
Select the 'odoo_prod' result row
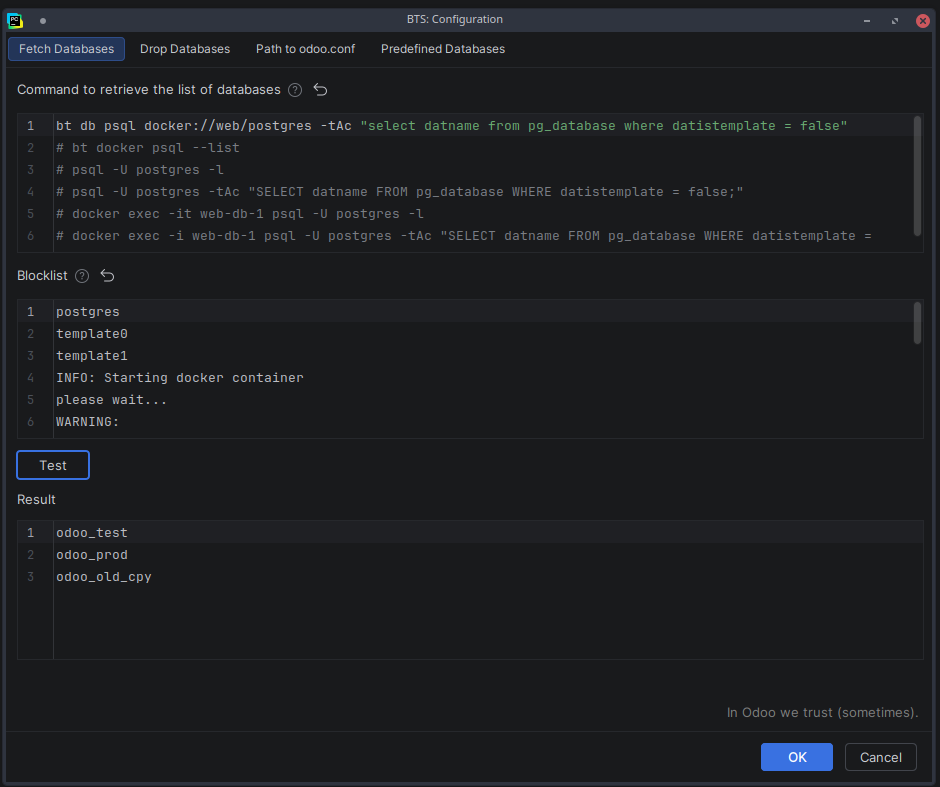pos(92,555)
